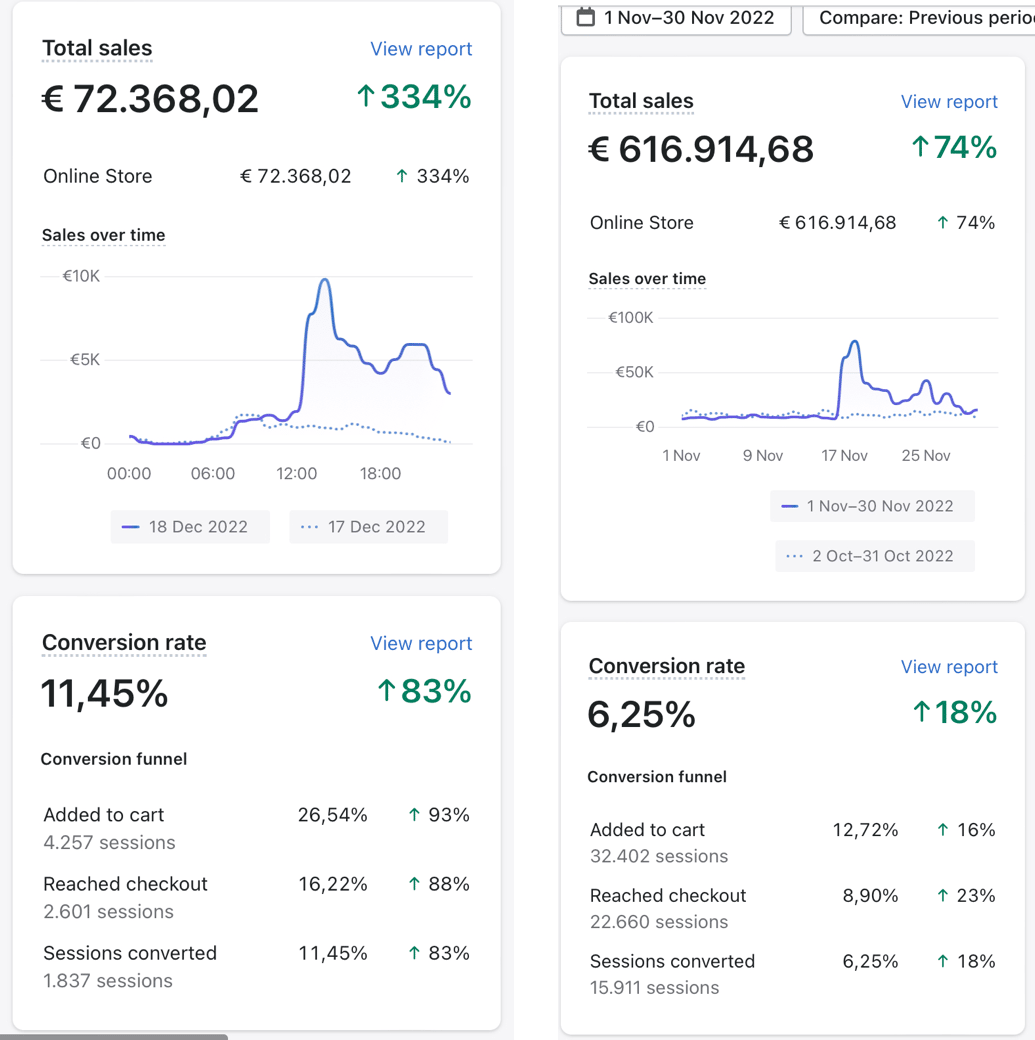This screenshot has height=1040, width=1035.
Task: Toggle the 2 Oct–31 Oct 2022 legend series
Action: click(x=874, y=556)
